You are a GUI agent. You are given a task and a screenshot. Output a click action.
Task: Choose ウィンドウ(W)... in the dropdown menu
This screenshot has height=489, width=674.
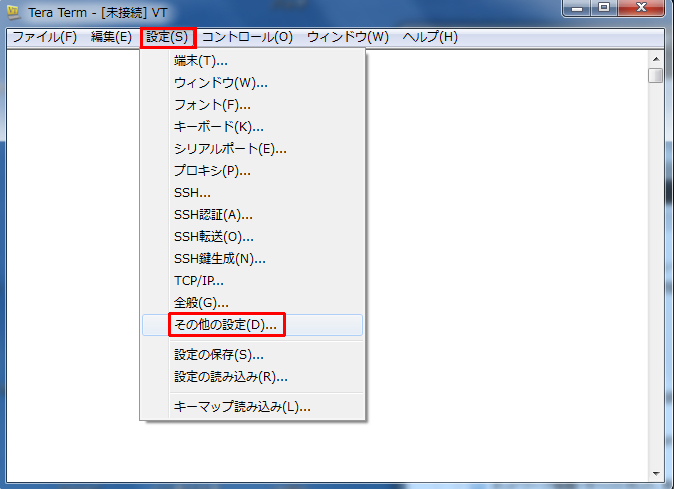(220, 82)
